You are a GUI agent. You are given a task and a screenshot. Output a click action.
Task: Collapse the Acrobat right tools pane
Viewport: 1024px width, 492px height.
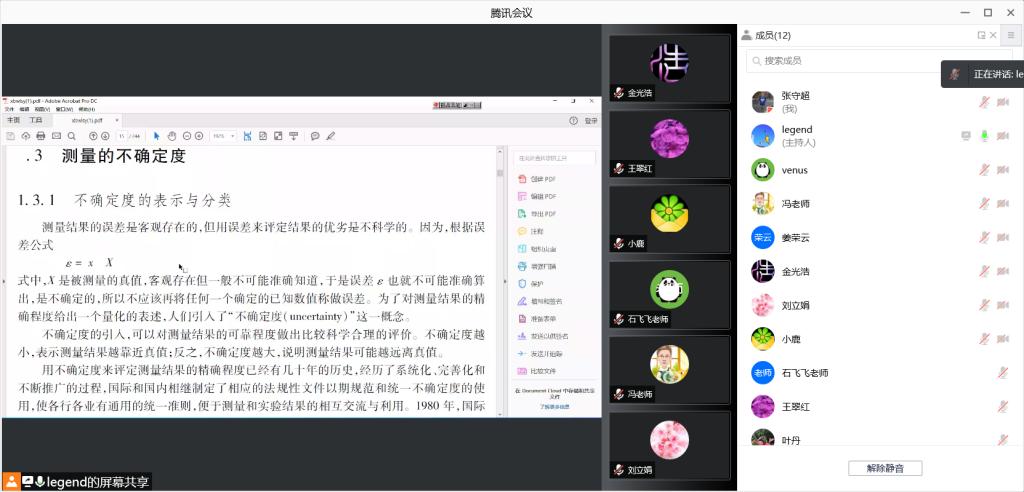[503, 281]
